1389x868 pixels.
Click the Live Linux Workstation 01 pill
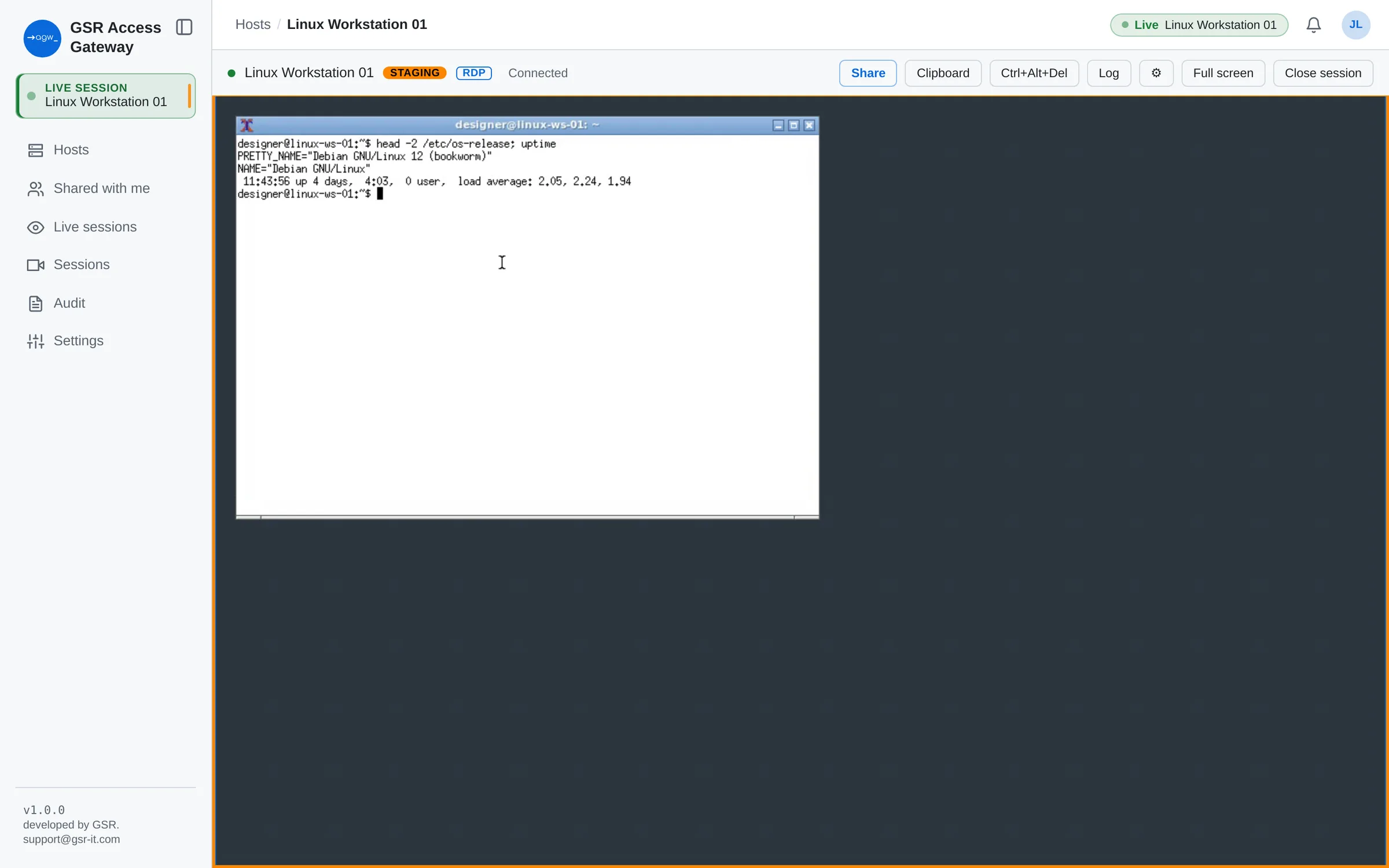click(x=1199, y=25)
